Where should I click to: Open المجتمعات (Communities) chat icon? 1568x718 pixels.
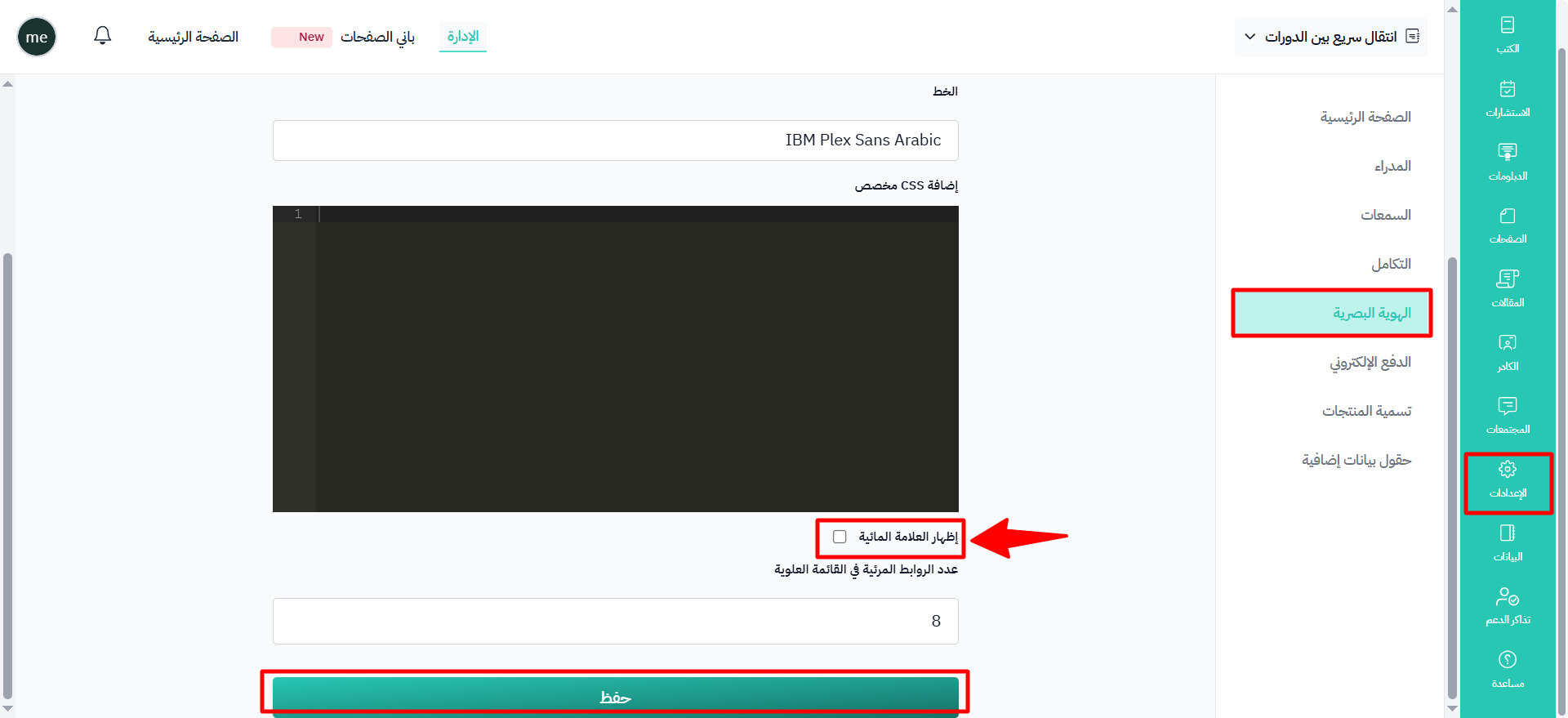click(1507, 415)
